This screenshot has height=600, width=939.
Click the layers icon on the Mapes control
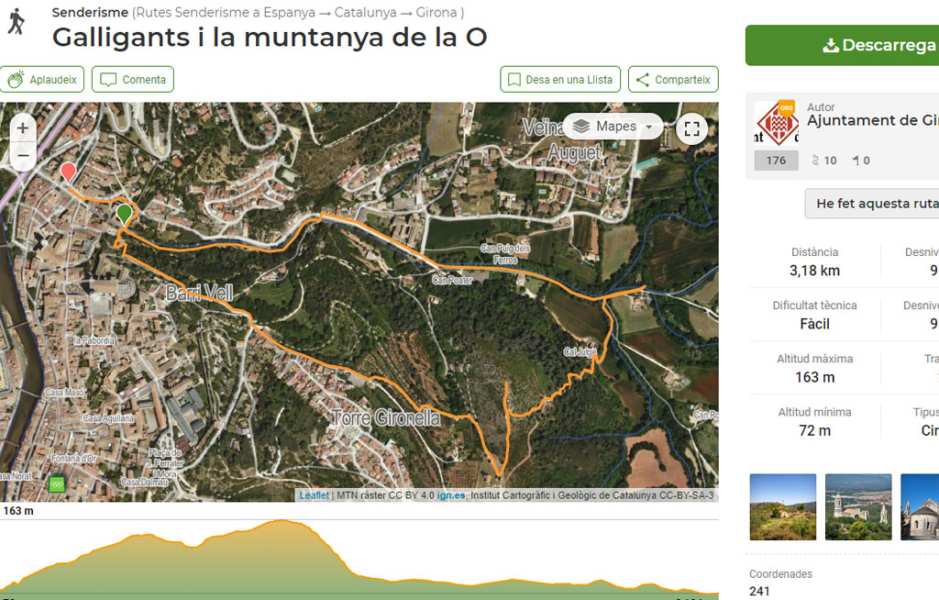[581, 126]
